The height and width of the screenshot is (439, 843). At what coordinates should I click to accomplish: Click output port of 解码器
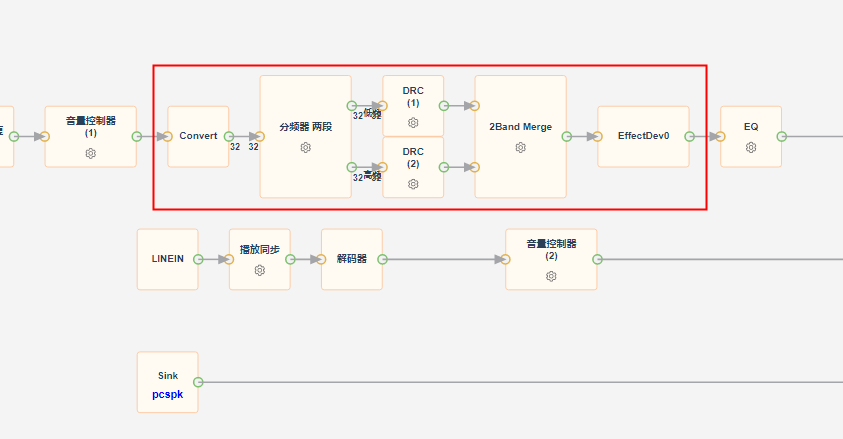pyautogui.click(x=383, y=260)
